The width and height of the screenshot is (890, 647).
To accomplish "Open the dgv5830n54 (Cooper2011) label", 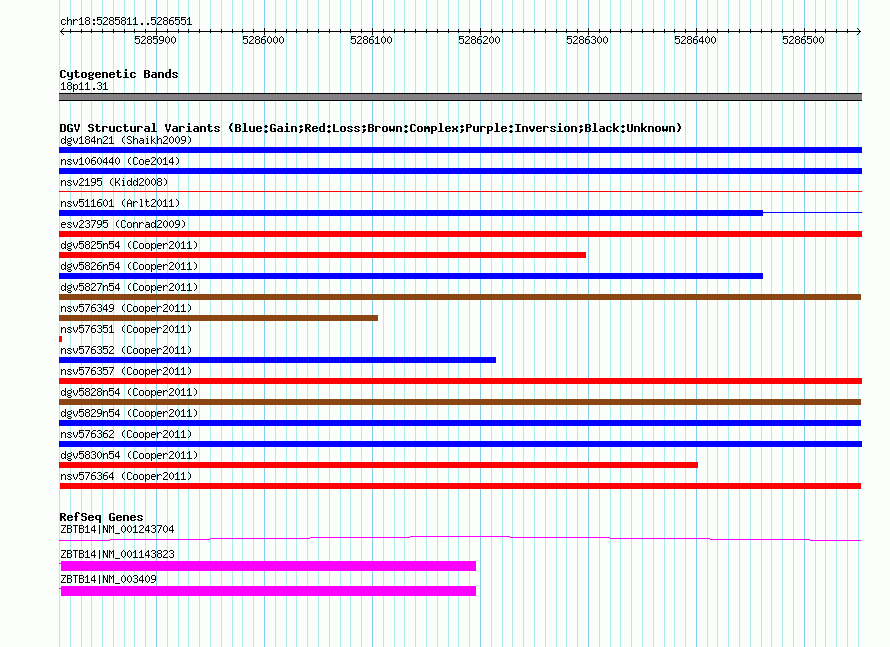I will (x=129, y=455).
